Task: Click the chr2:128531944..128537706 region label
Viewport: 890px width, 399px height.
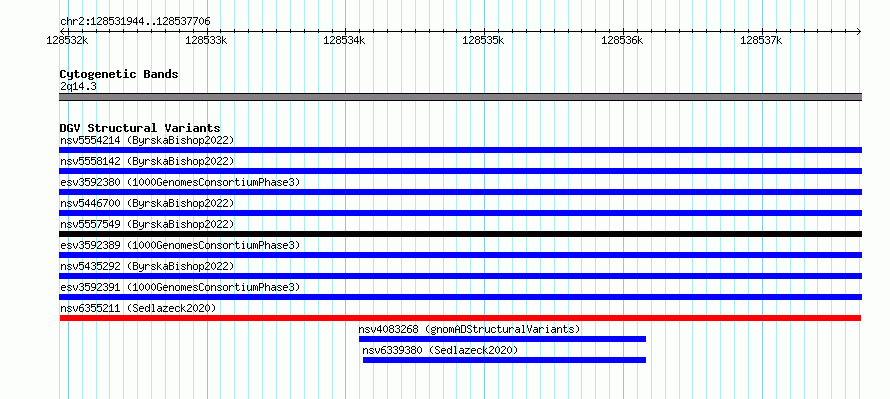Action: [135, 22]
